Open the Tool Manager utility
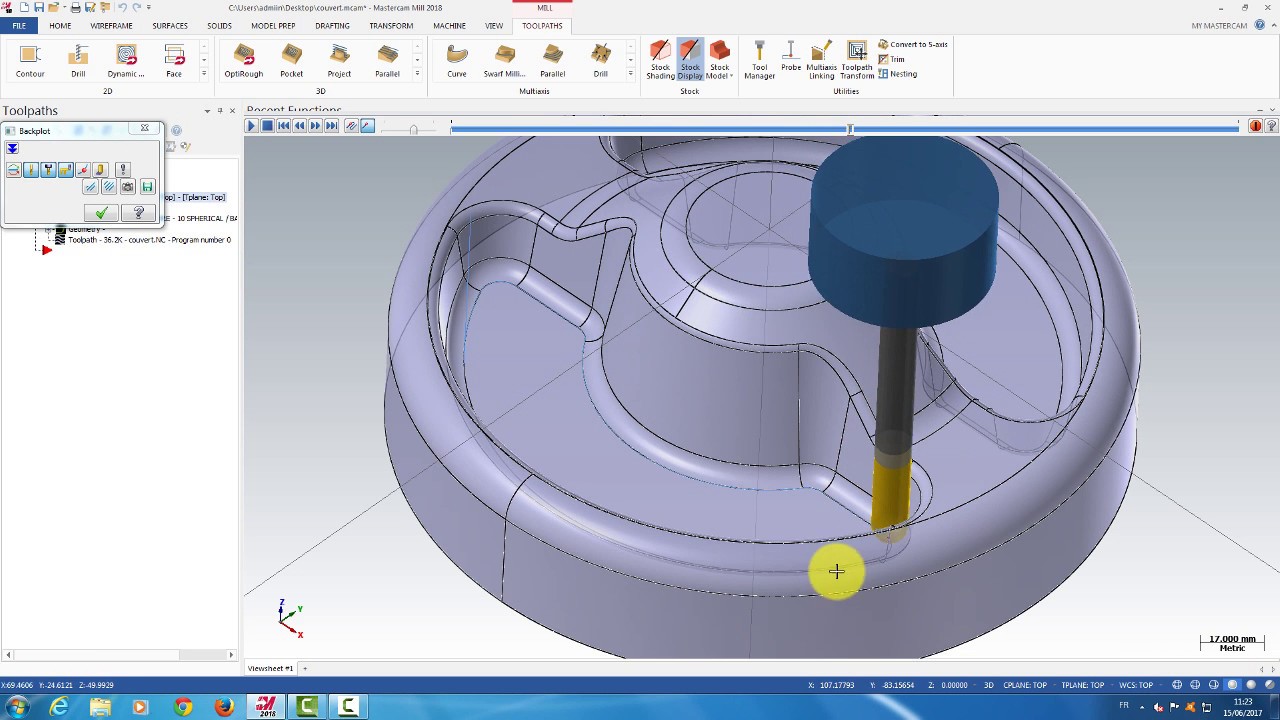This screenshot has width=1280, height=720. (759, 61)
